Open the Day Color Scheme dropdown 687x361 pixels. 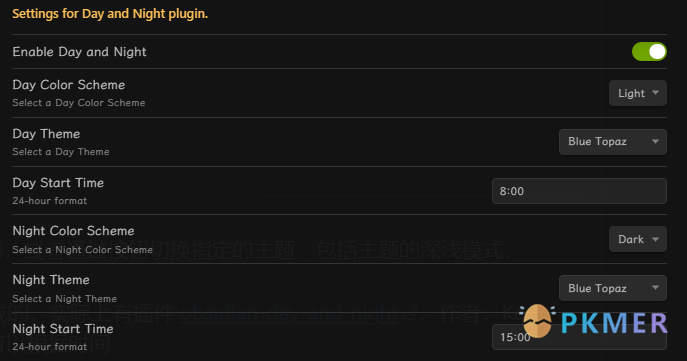[x=637, y=93]
